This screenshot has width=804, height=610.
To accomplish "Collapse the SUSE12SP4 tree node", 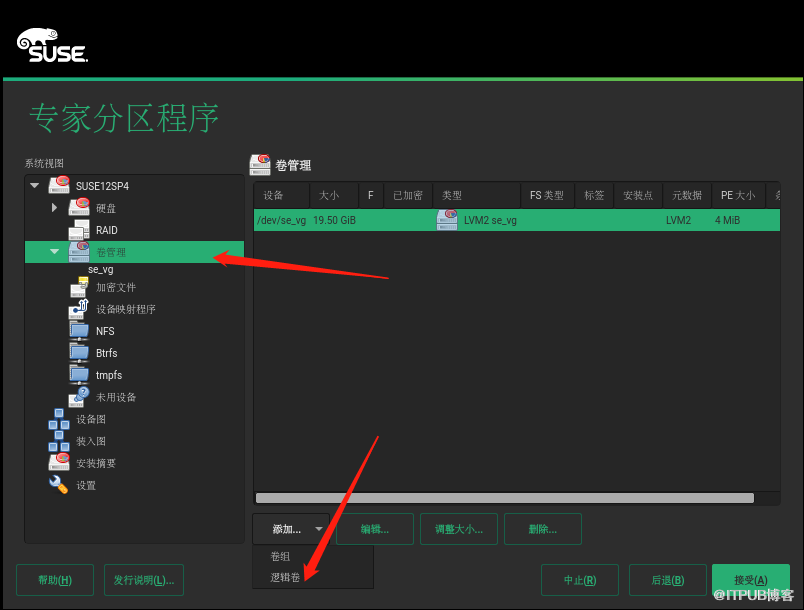I will point(35,185).
